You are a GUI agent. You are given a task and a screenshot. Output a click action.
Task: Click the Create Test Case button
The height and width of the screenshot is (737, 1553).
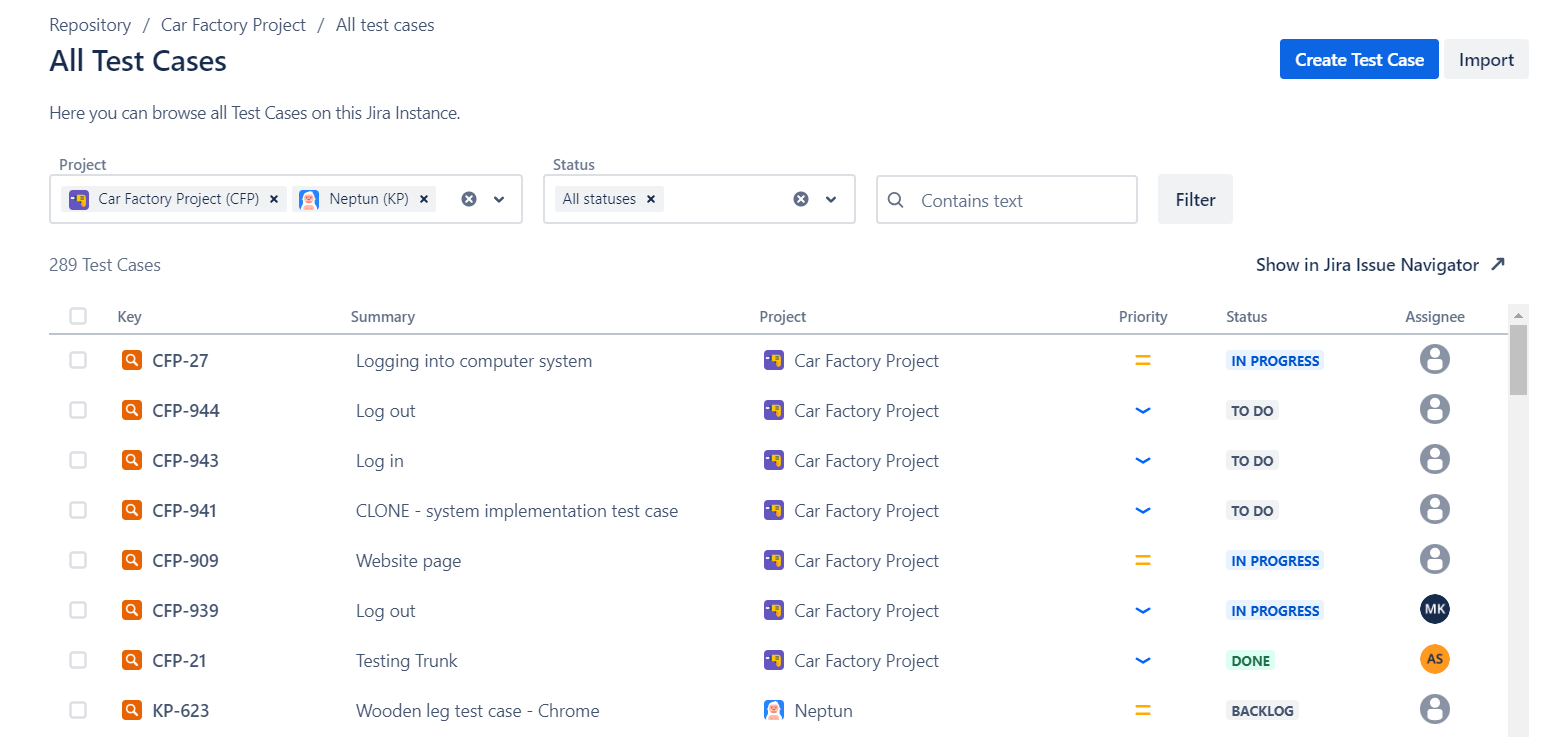point(1358,59)
